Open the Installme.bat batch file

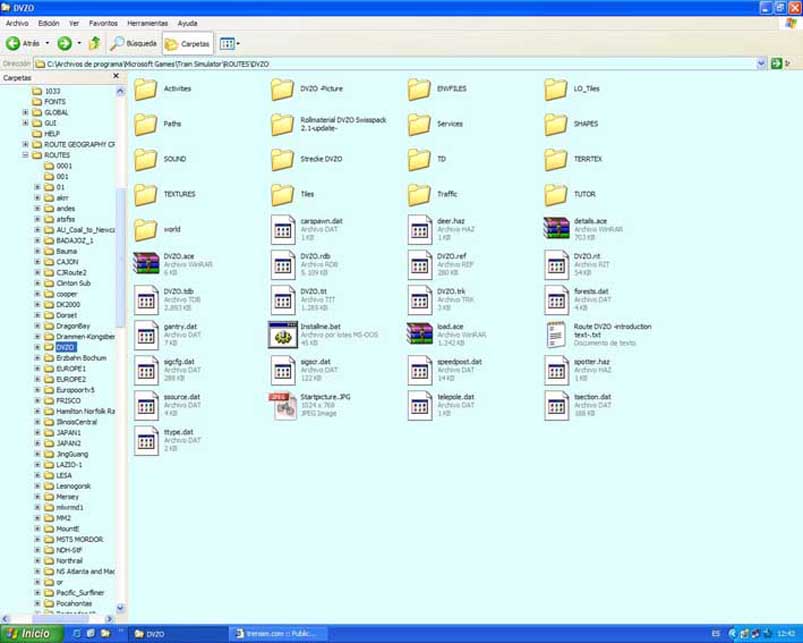tap(283, 334)
